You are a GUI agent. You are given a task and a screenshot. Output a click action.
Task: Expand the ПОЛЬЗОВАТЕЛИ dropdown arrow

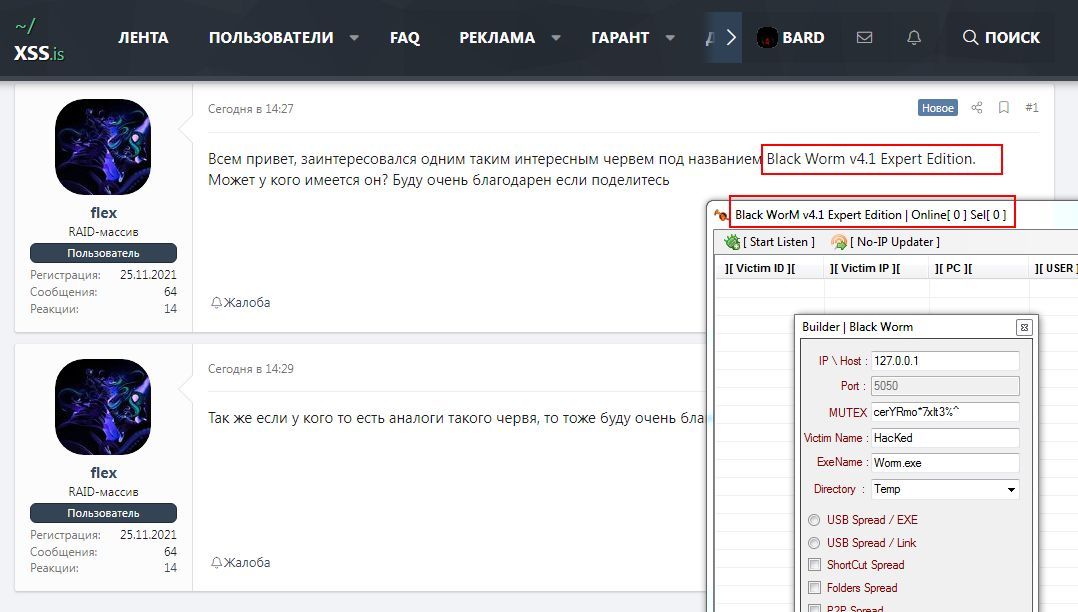354,38
